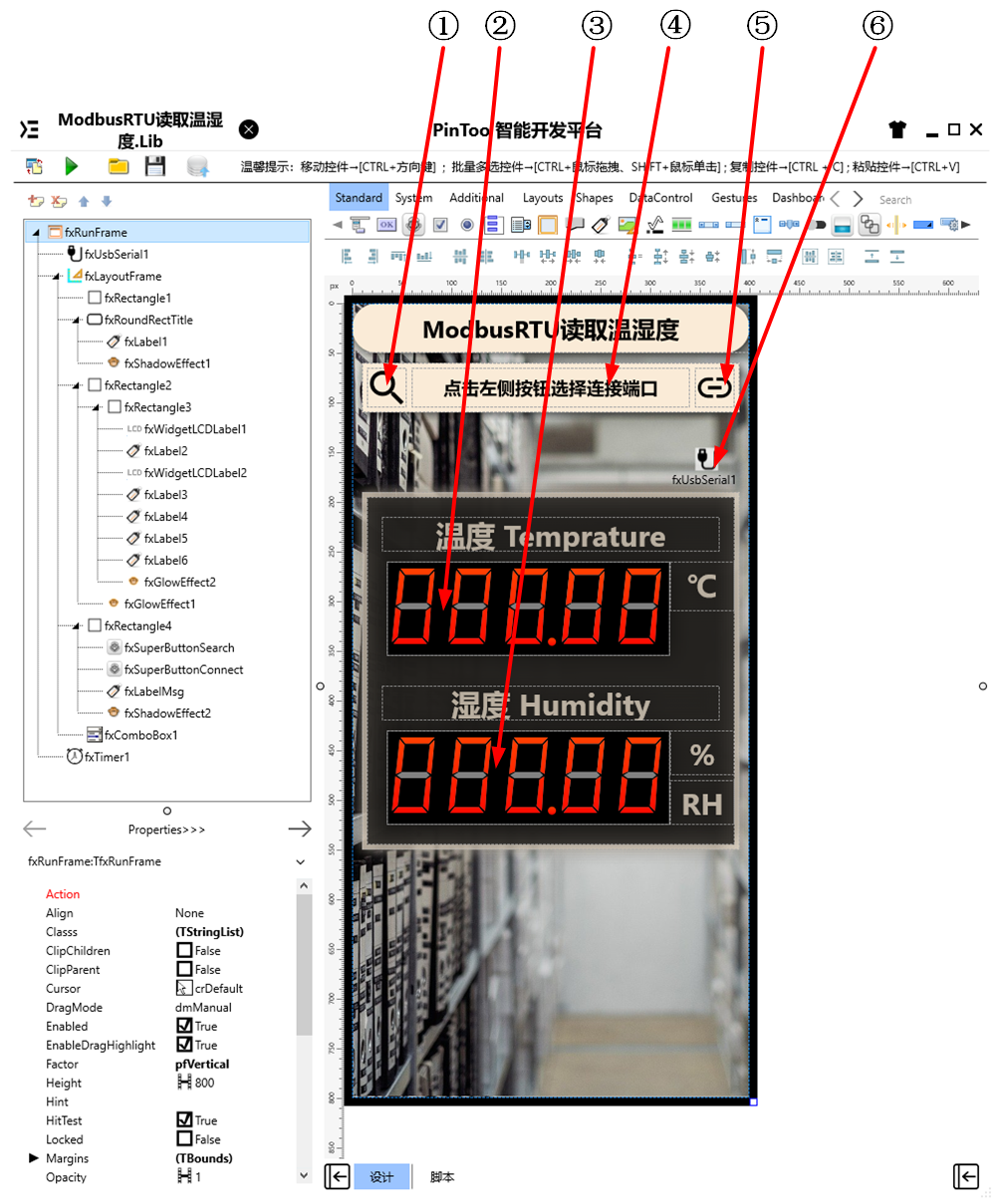Click the Factor pfVertical property value
999x1204 pixels.
click(x=202, y=1064)
